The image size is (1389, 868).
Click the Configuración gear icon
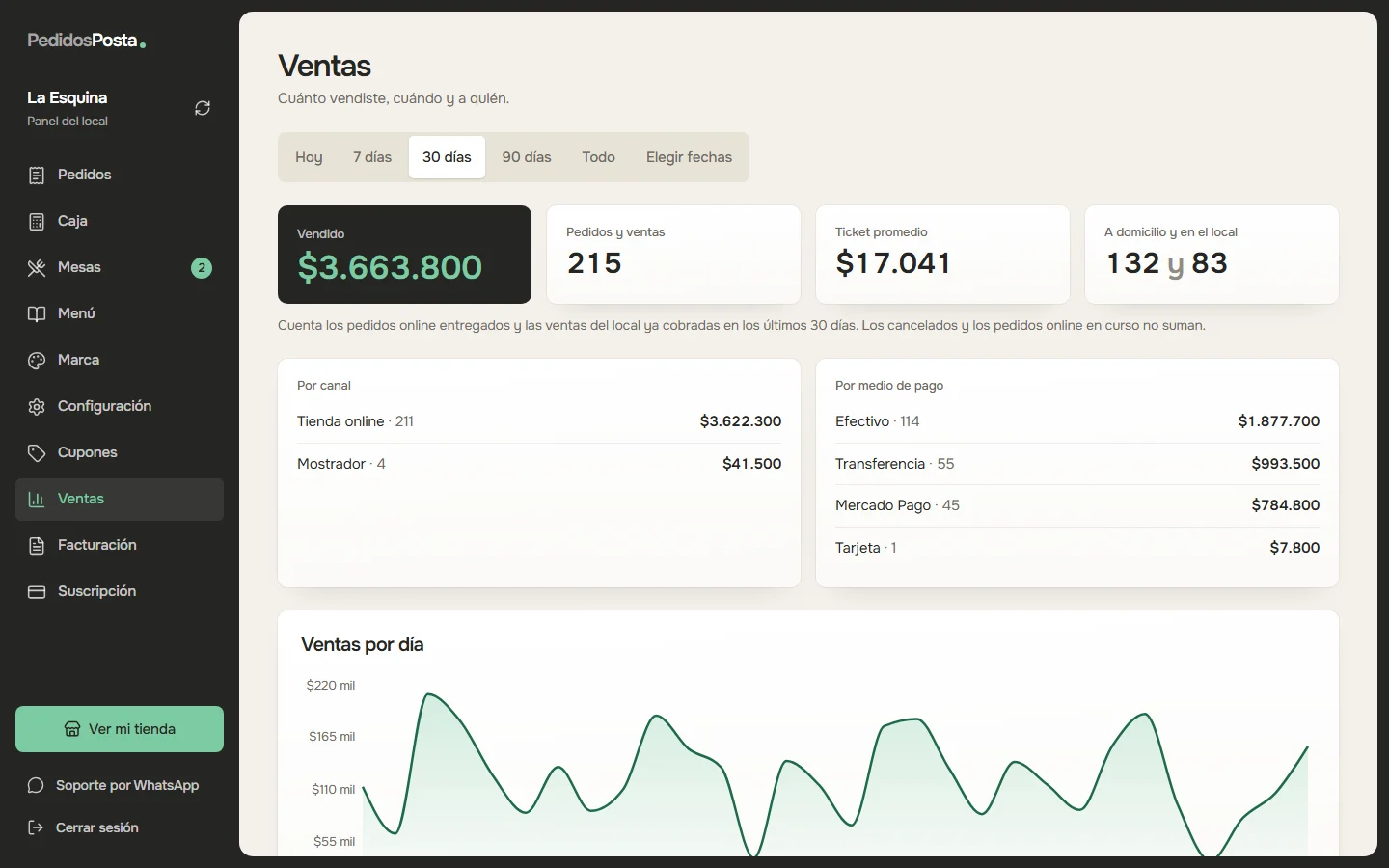pos(37,406)
